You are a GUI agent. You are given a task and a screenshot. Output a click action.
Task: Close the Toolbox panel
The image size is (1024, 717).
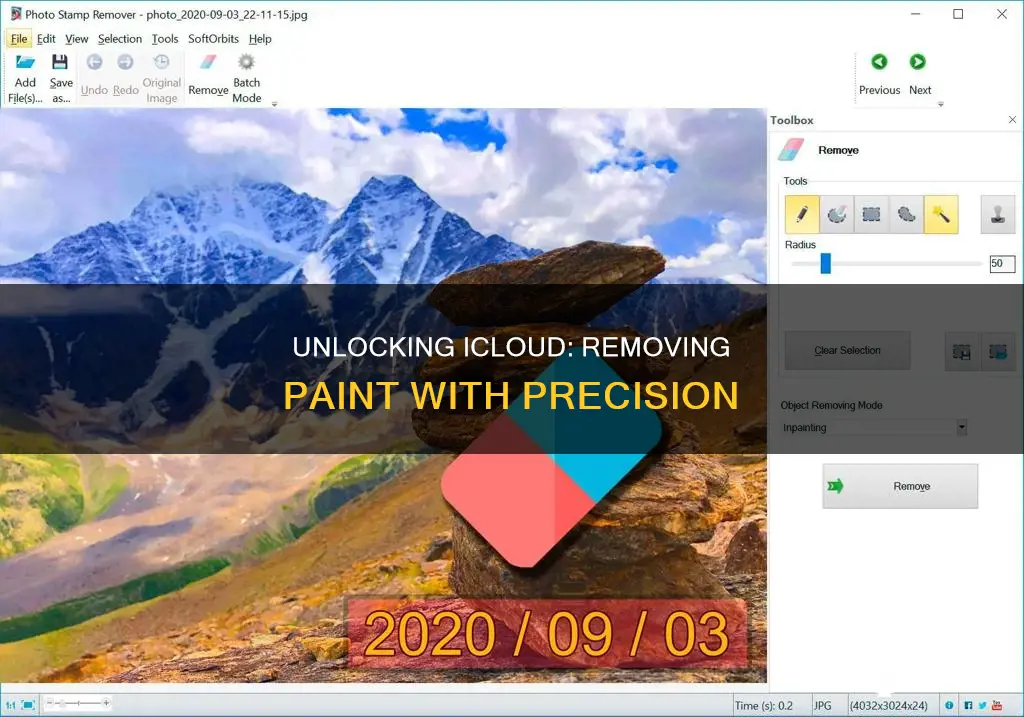point(1012,120)
